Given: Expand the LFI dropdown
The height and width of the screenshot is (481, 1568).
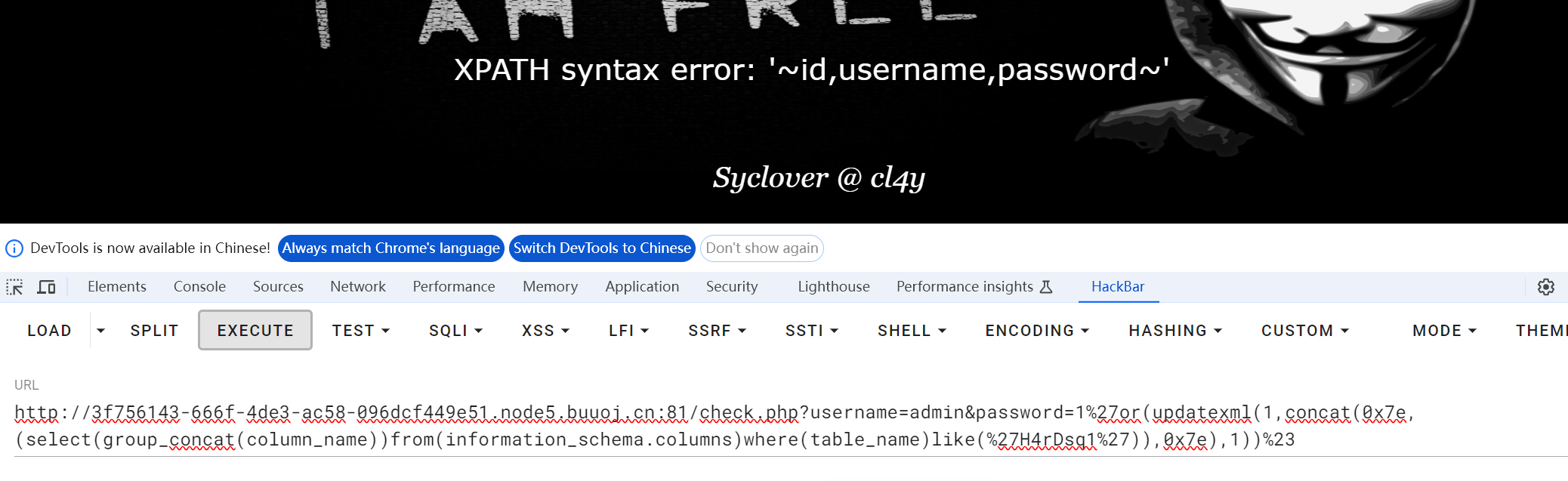Looking at the screenshot, I should pyautogui.click(x=628, y=331).
